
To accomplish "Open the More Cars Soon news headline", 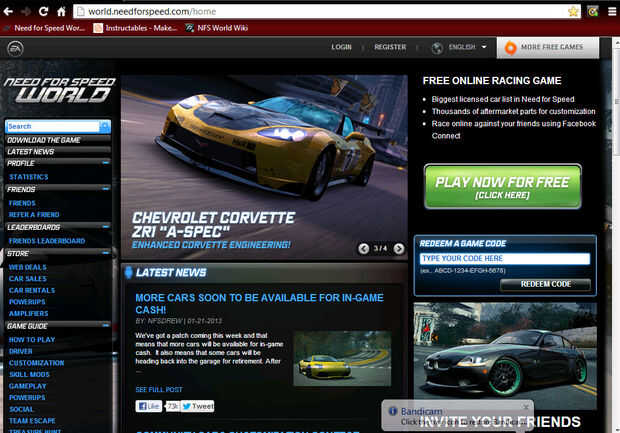I will (259, 303).
